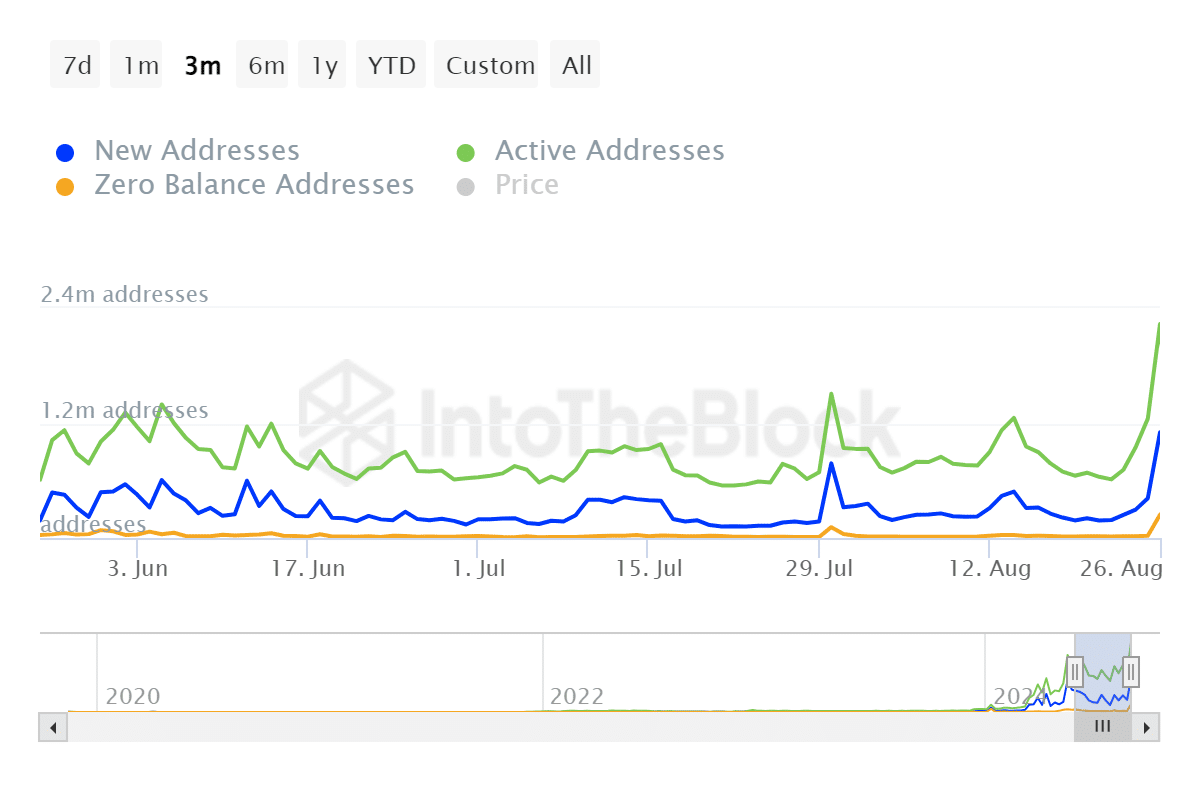Click the navigator right range handle

coord(1131,670)
